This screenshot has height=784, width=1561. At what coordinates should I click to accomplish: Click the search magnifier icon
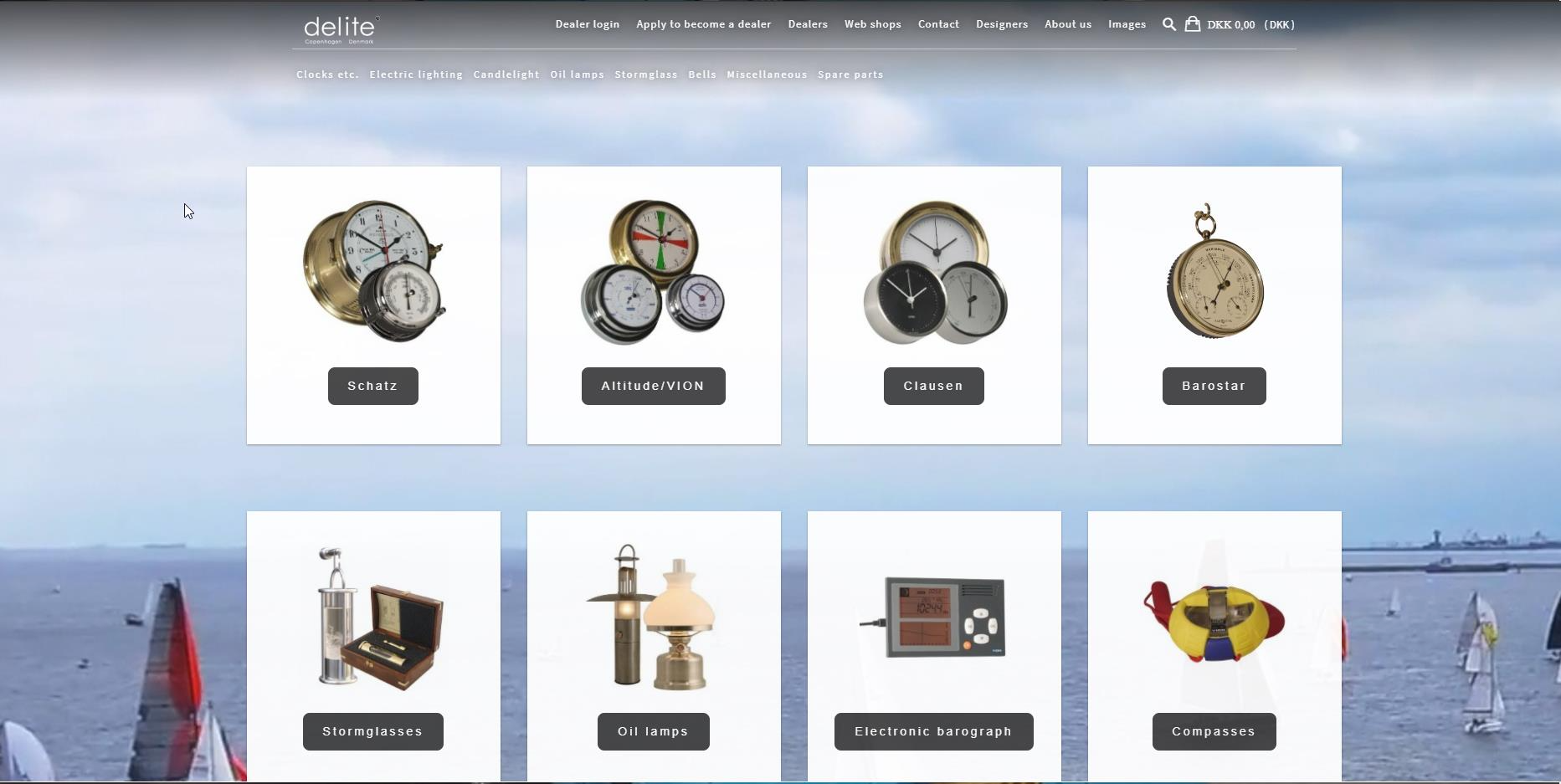[1168, 24]
